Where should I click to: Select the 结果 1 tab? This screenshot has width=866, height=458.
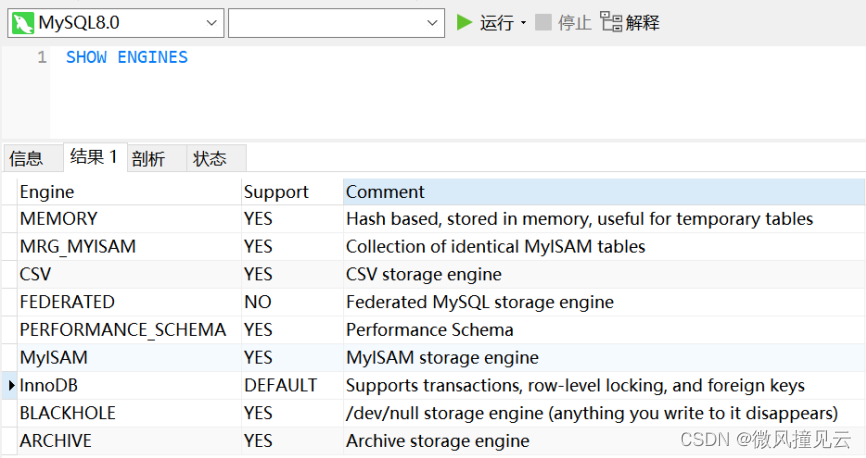(x=95, y=157)
